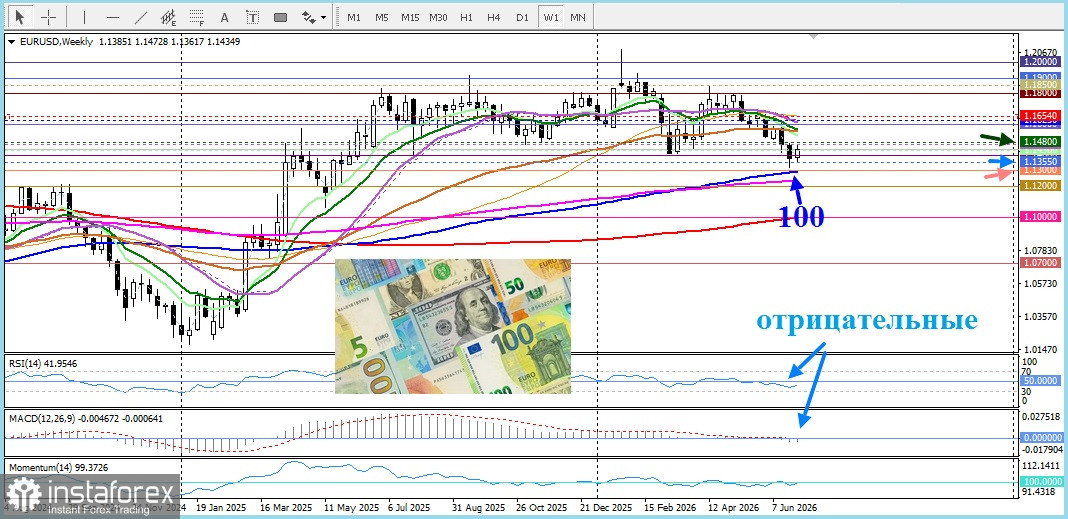Viewport: 1068px width, 519px height.
Task: Select the trendline drawing tool
Action: 141,17
